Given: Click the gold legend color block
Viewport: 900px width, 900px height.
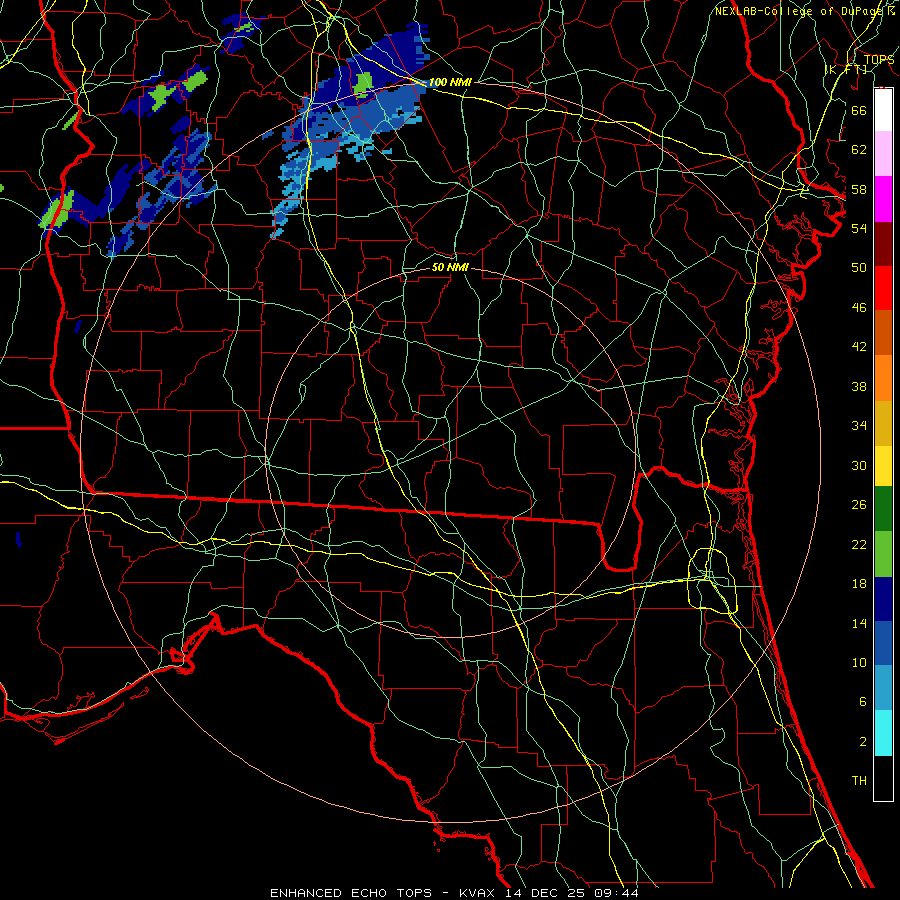Looking at the screenshot, I should (x=883, y=423).
